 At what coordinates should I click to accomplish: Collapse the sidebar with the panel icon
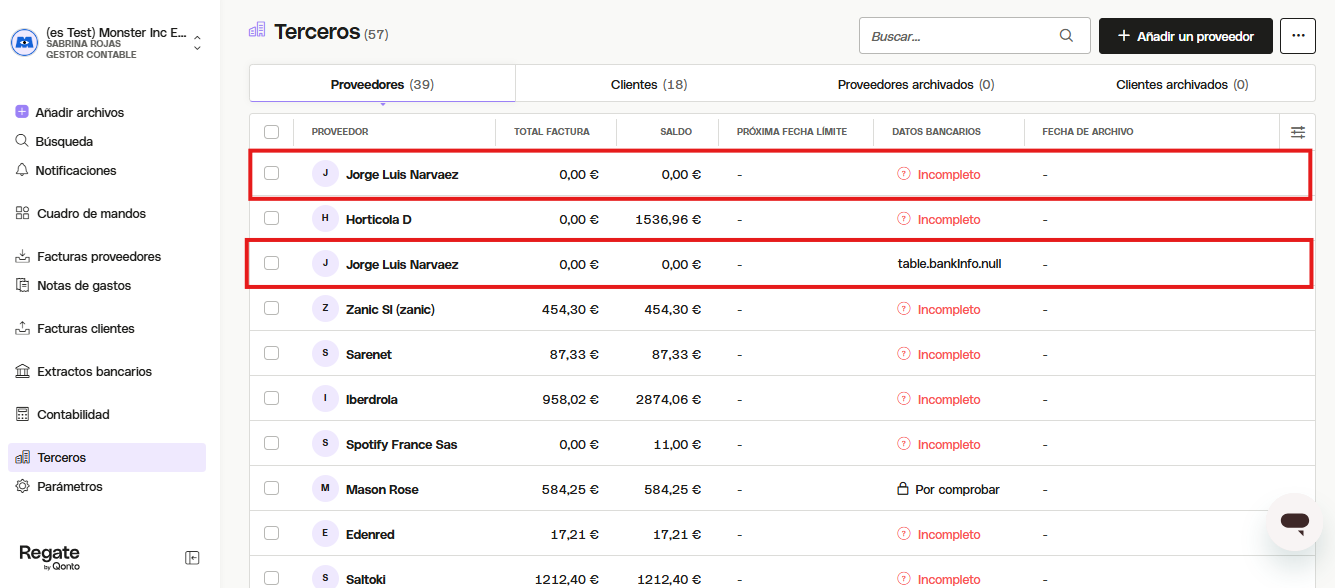(x=193, y=558)
